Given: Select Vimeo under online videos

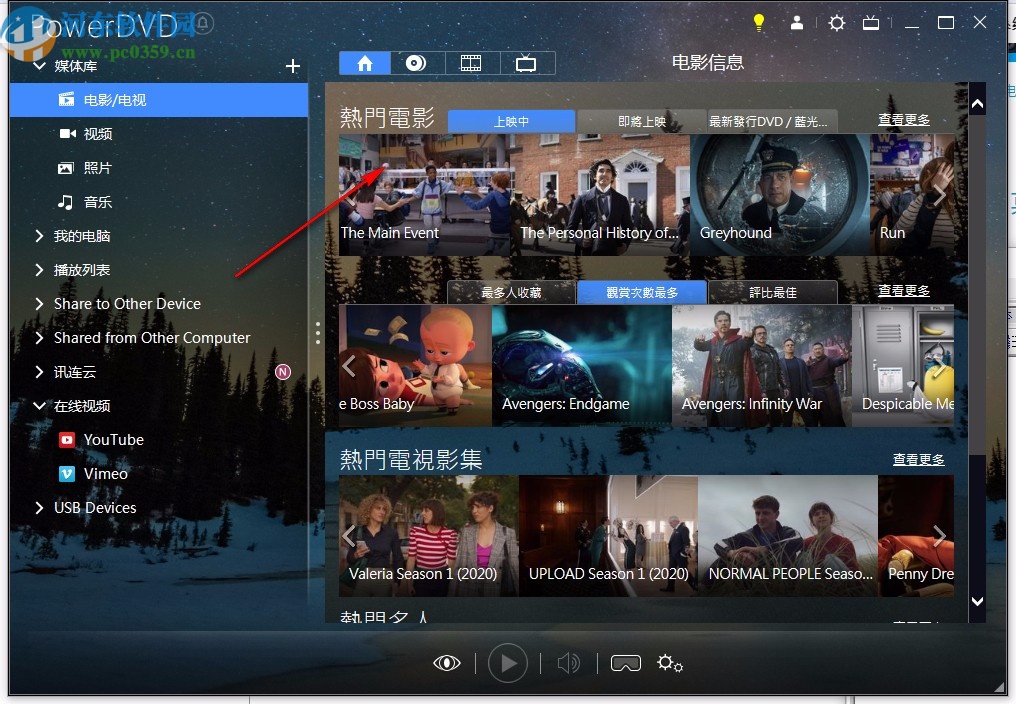Looking at the screenshot, I should (x=104, y=473).
